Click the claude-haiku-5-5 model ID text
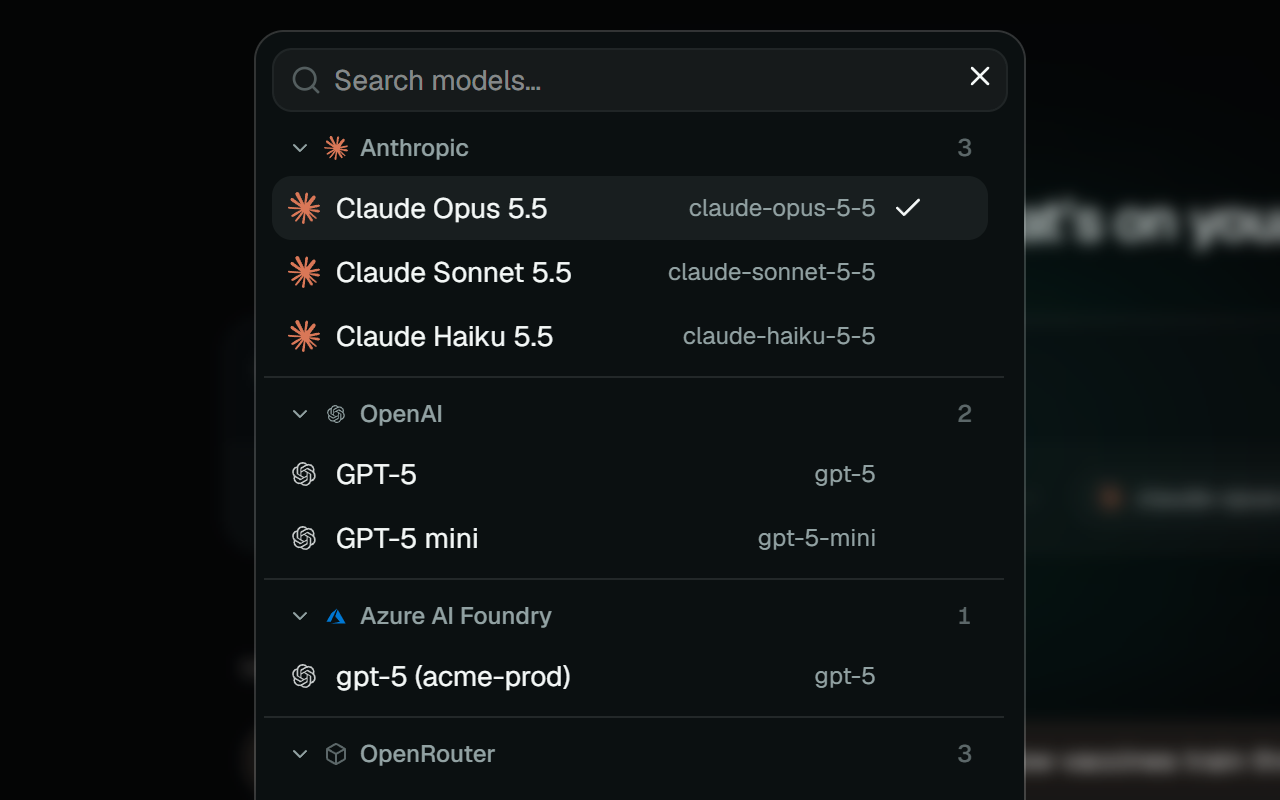 (x=779, y=336)
